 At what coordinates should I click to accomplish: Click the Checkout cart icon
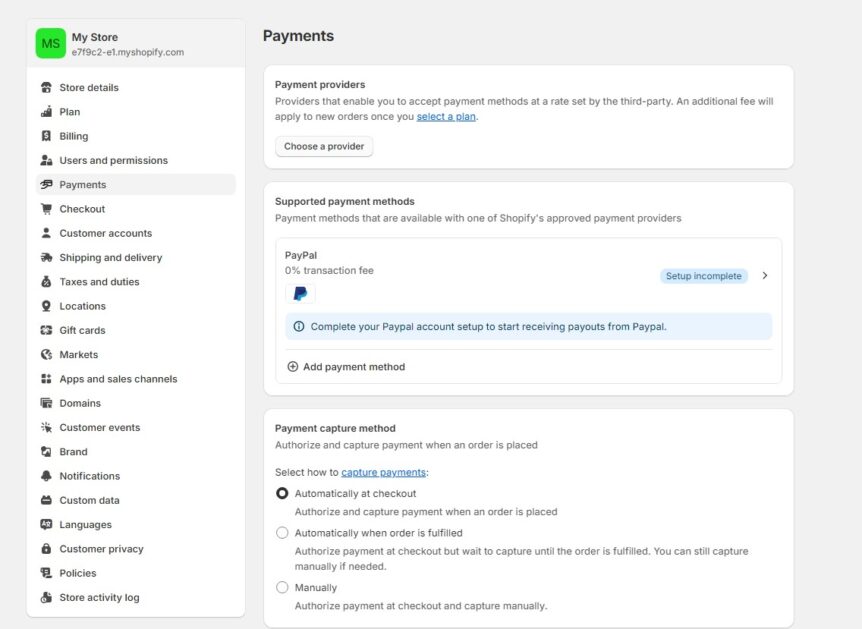[x=46, y=209]
